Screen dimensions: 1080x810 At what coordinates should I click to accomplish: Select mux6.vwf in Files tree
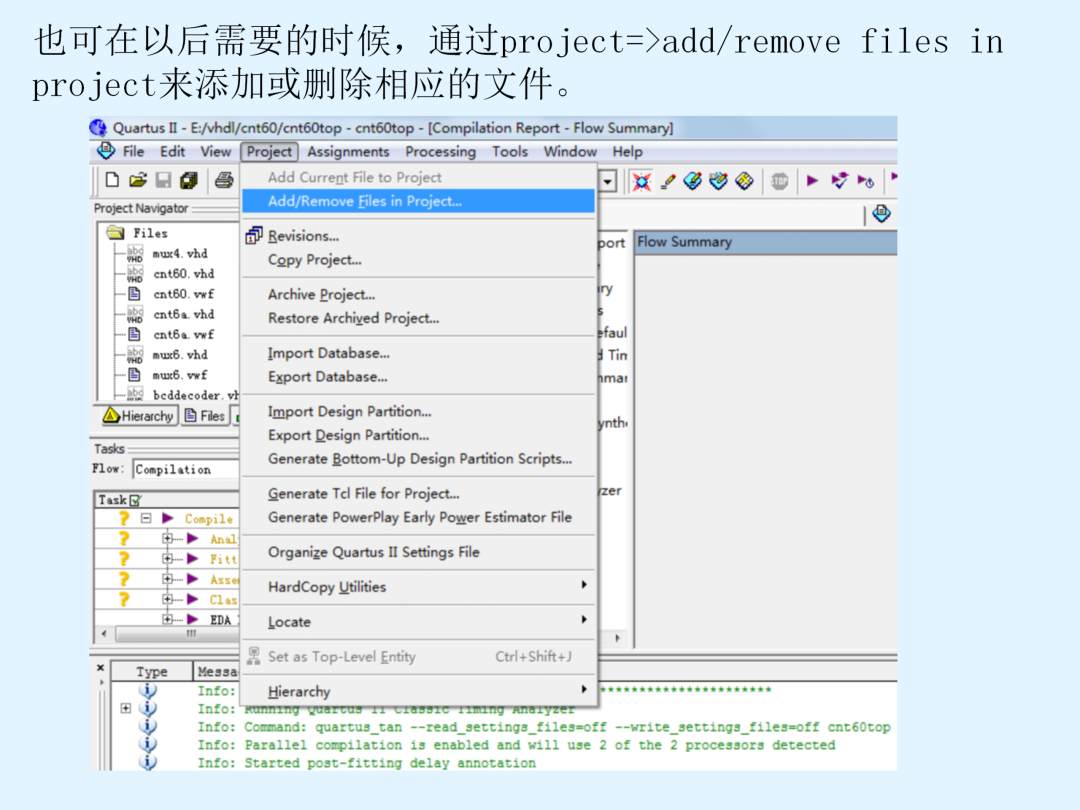pos(179,375)
